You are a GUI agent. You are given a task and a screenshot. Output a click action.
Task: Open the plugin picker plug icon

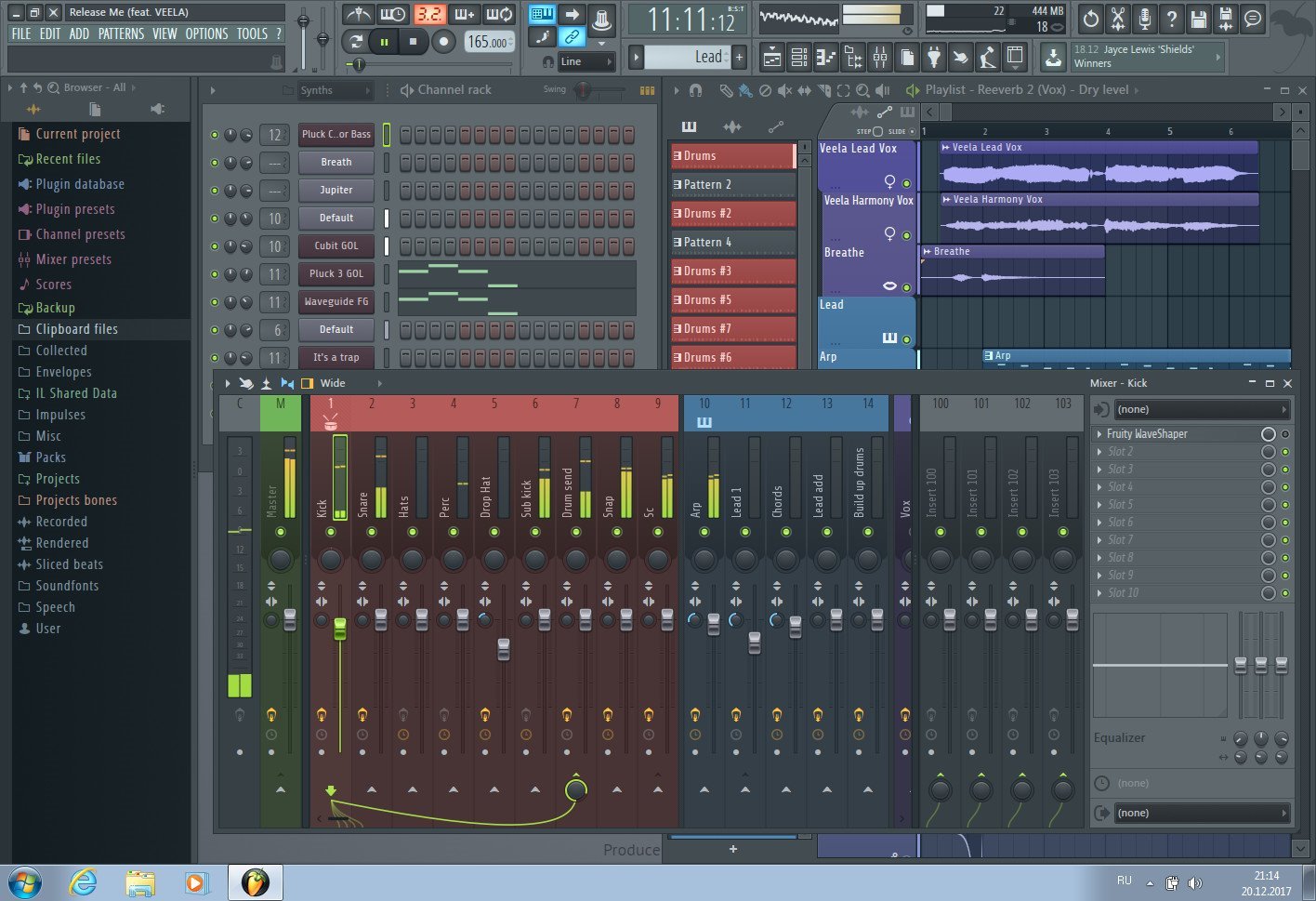[934, 58]
